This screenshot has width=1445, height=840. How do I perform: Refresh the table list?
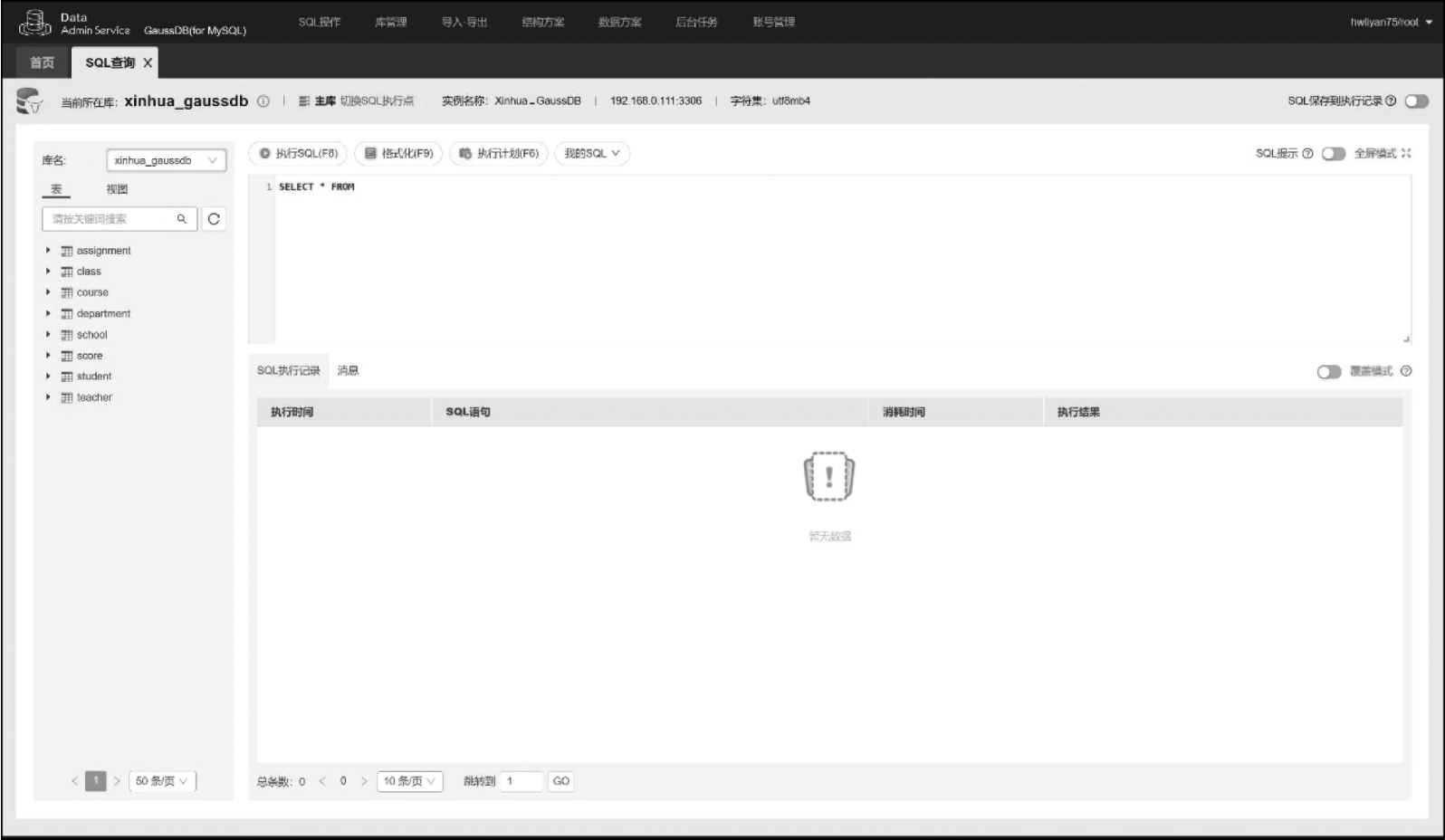tap(214, 219)
